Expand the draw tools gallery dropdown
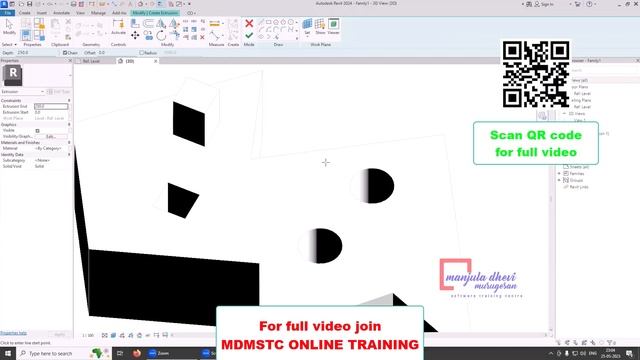 297,38
